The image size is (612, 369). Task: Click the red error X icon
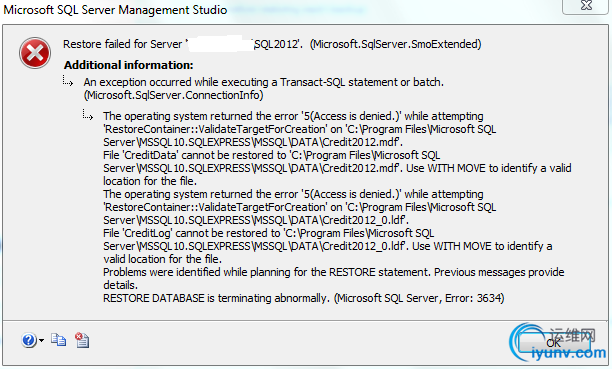[x=35, y=53]
